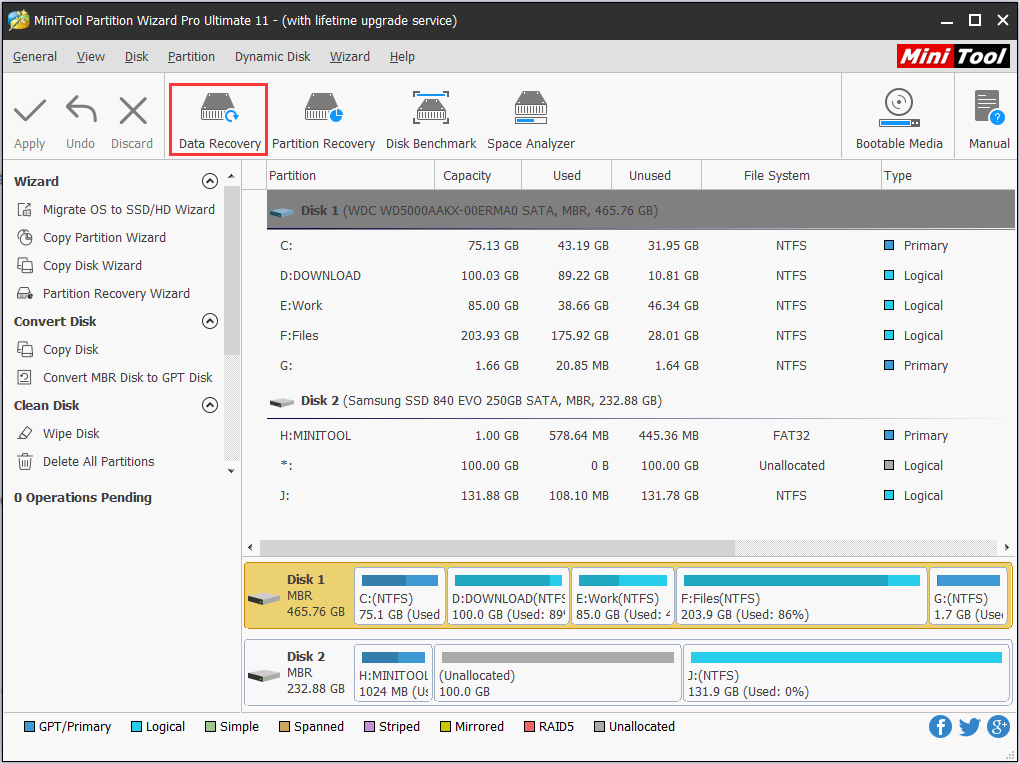Open the General menu

35,57
